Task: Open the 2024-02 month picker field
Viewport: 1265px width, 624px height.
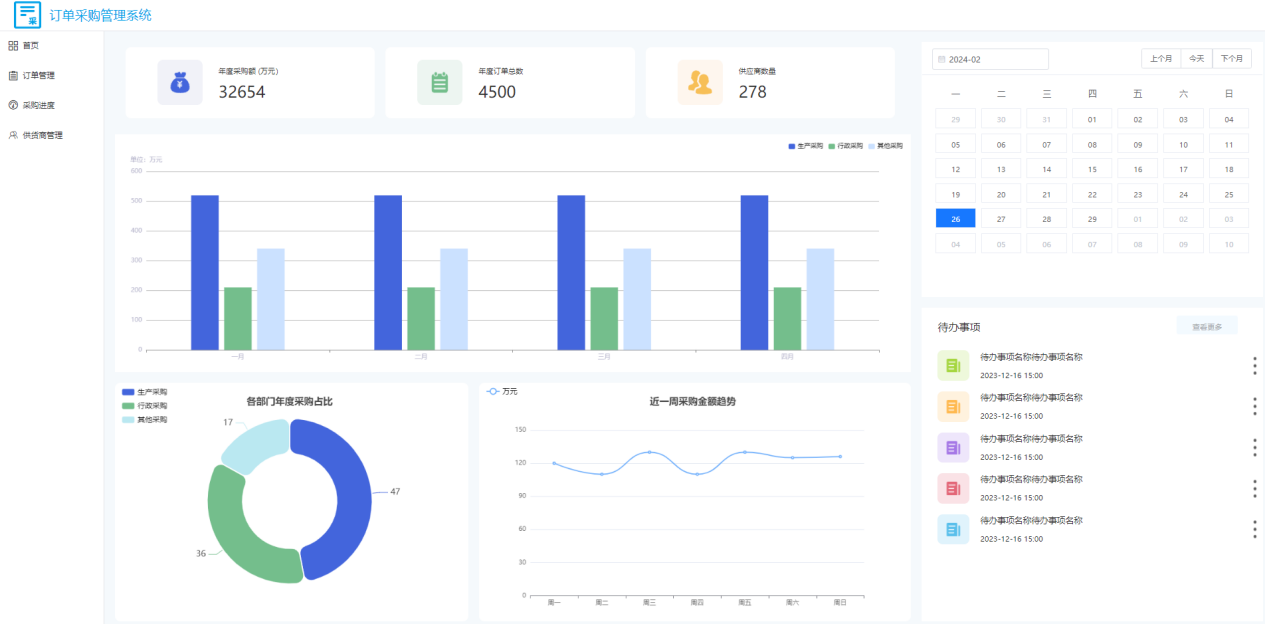Action: tap(990, 59)
